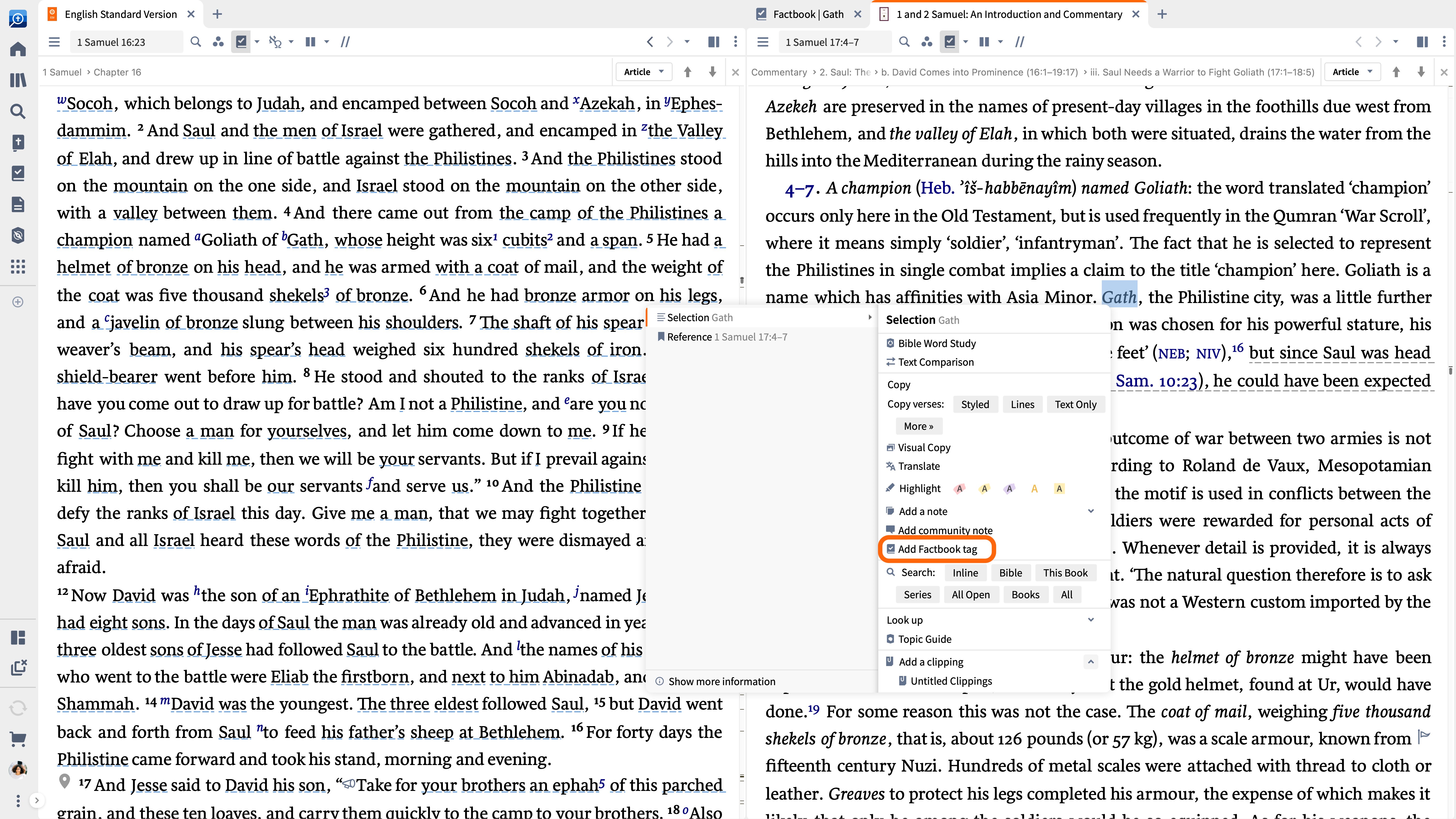Collapse the Add a clipping section chevron

[x=1091, y=662]
